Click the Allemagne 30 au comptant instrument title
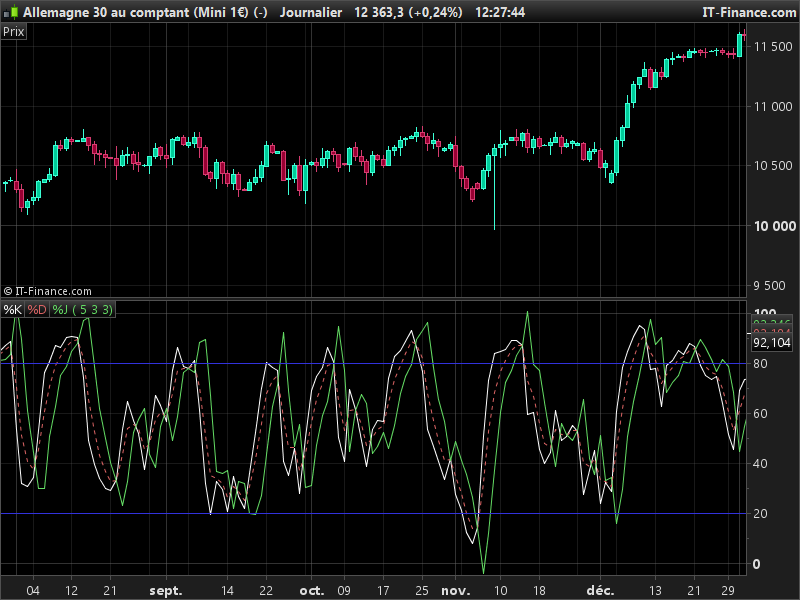This screenshot has width=800, height=600. 106,12
